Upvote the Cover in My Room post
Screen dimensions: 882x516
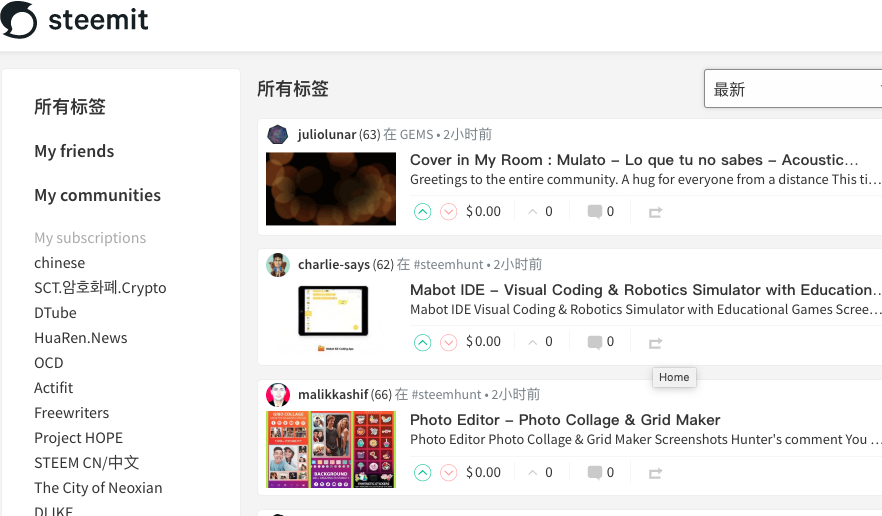coord(422,212)
